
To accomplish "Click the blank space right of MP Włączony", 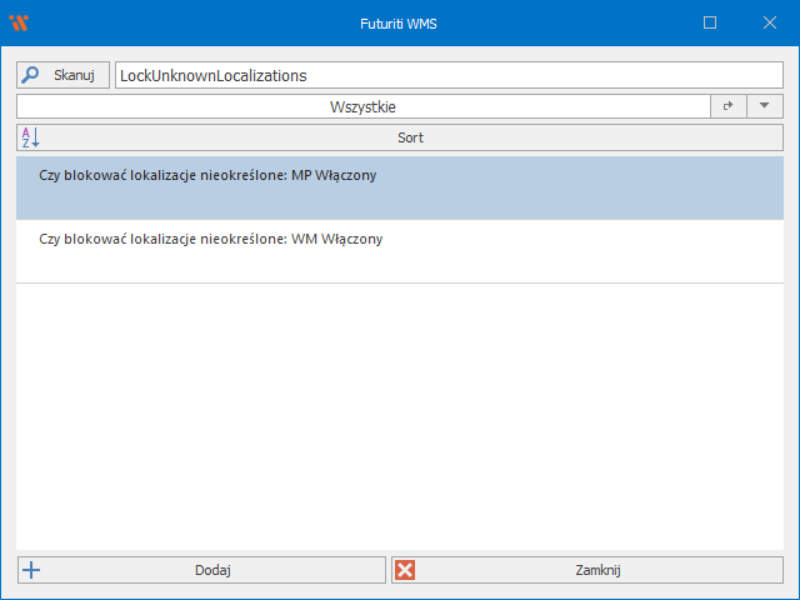I will (x=580, y=187).
